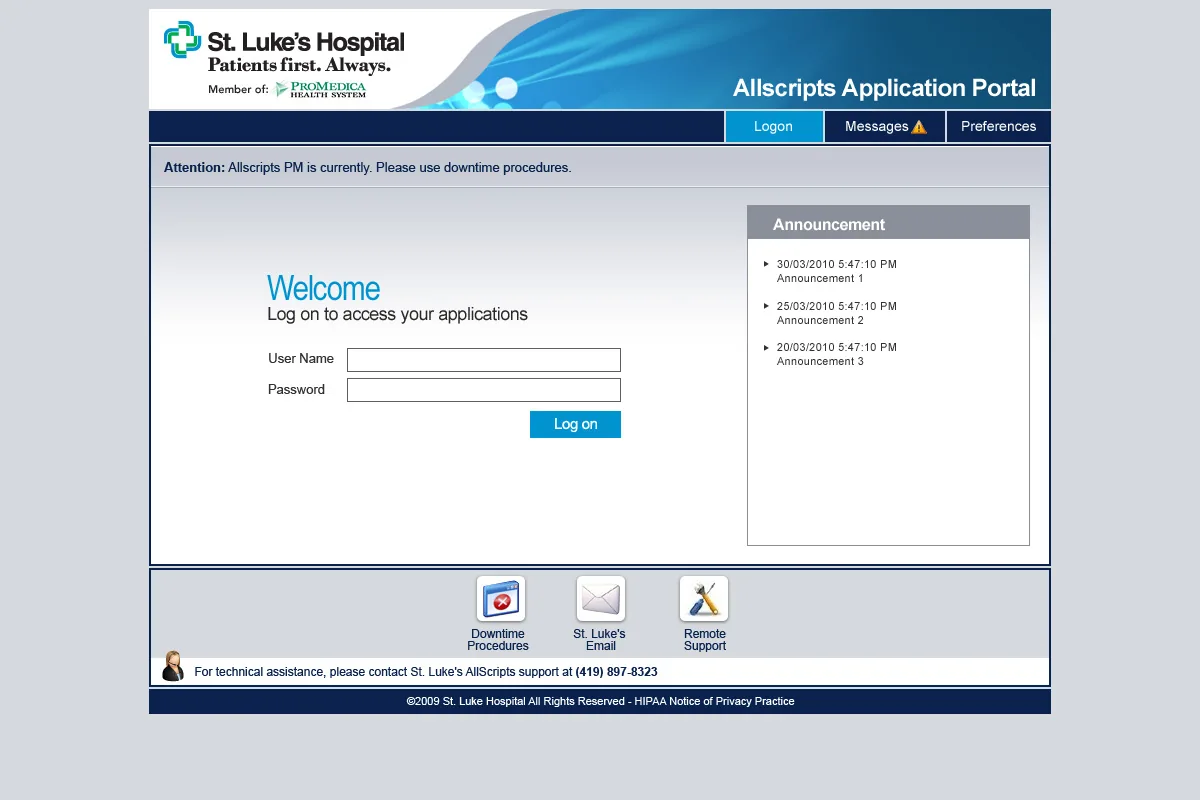Click the Welcome heading

323,289
